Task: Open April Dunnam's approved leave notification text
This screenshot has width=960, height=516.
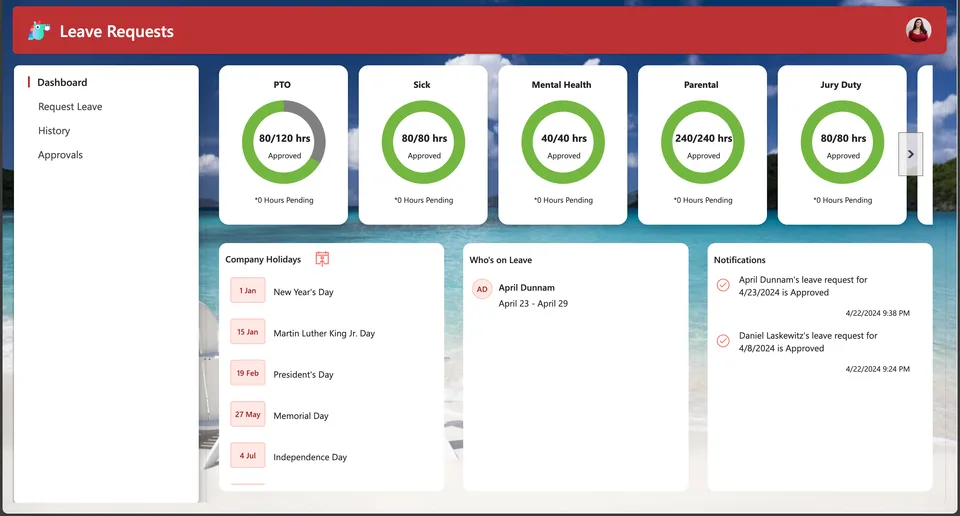Action: (803, 286)
